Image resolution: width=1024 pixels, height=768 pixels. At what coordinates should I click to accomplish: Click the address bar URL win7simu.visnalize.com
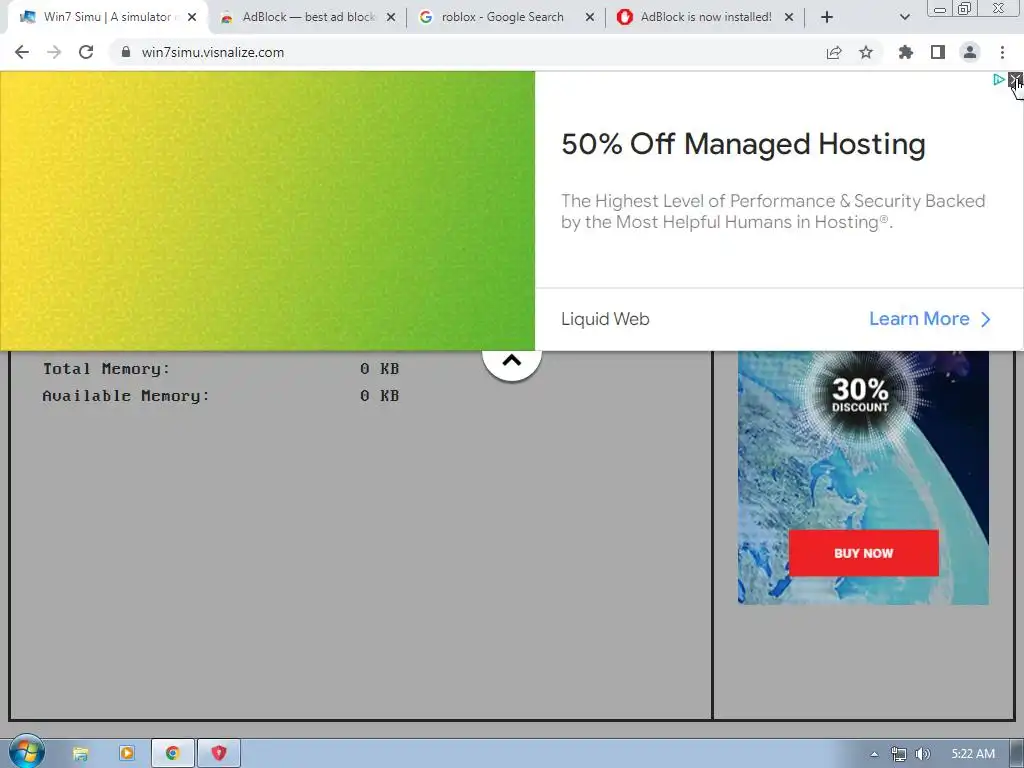(x=213, y=52)
